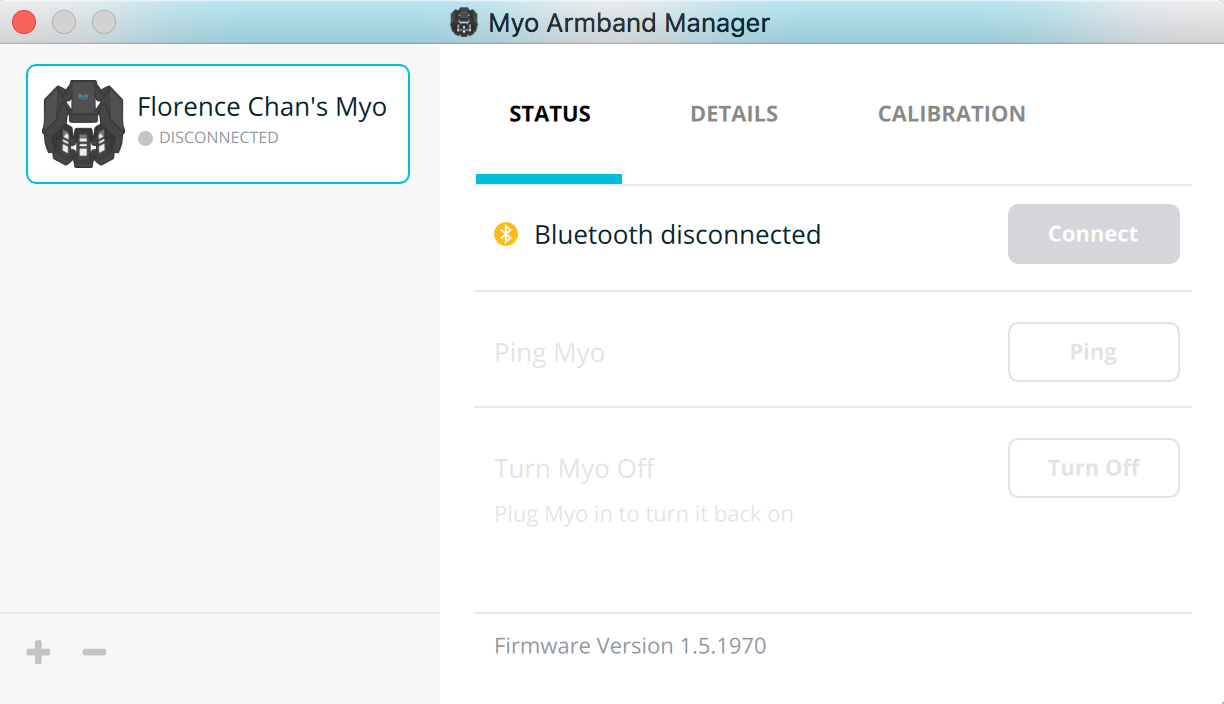Screen dimensions: 1224x704
Task: Click the orange Bluetooth status icon
Action: coord(506,235)
